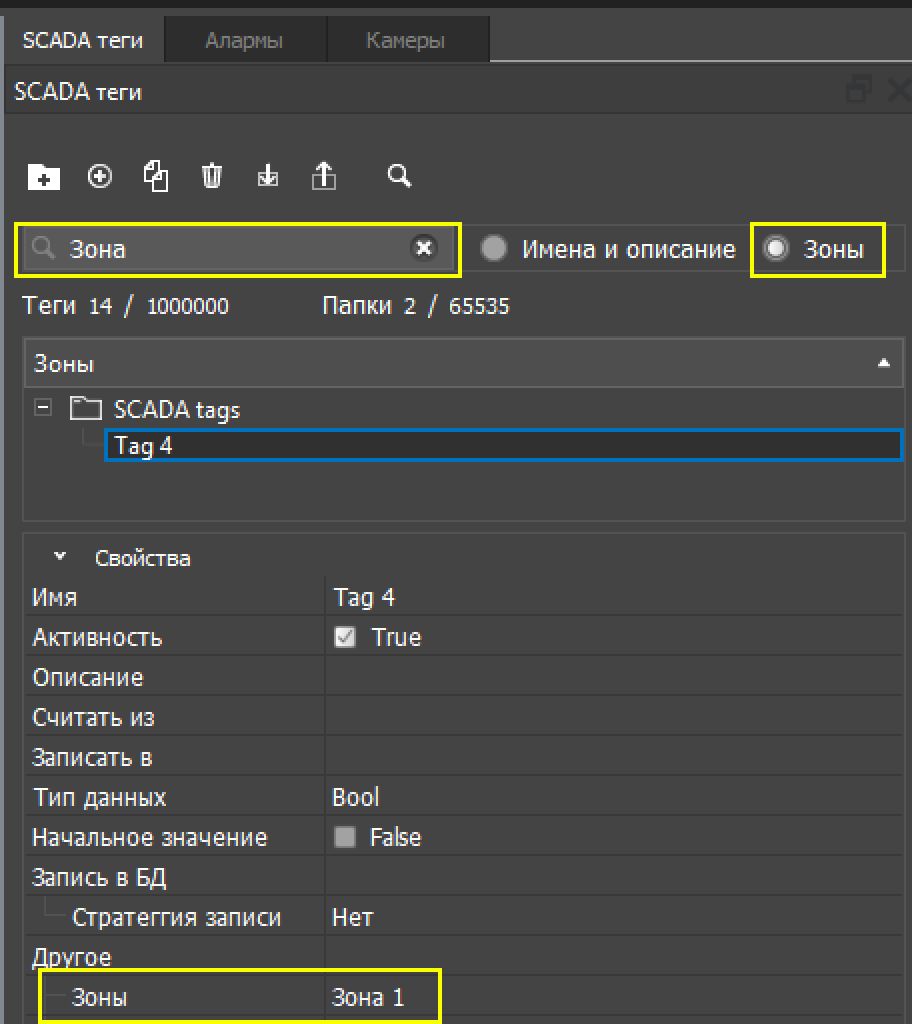Open the Камеры tab
The height and width of the screenshot is (1024, 912).
tap(405, 41)
